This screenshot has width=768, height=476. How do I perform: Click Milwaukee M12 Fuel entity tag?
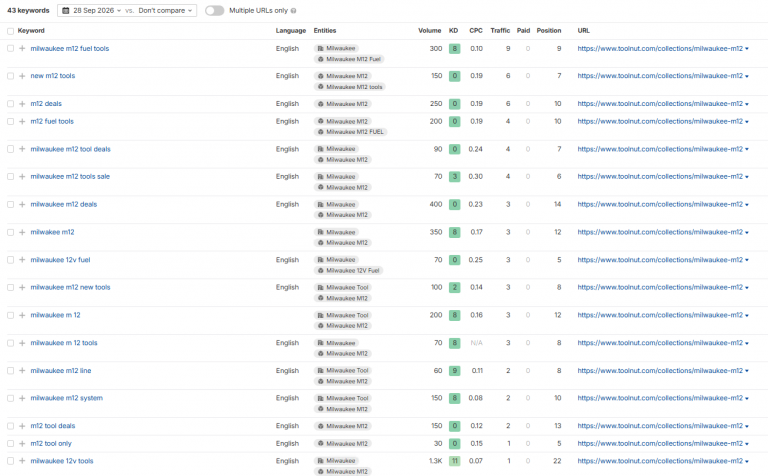pos(349,59)
